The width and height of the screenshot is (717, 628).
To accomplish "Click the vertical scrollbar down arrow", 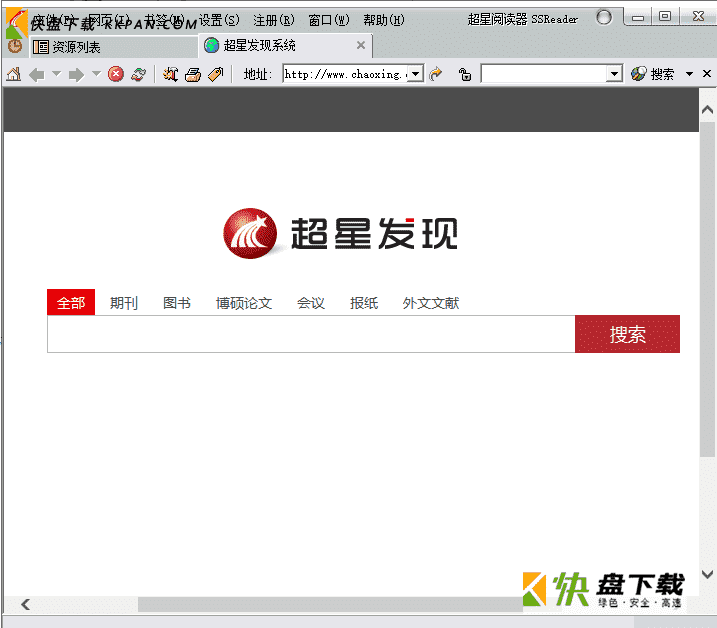I will pyautogui.click(x=707, y=574).
